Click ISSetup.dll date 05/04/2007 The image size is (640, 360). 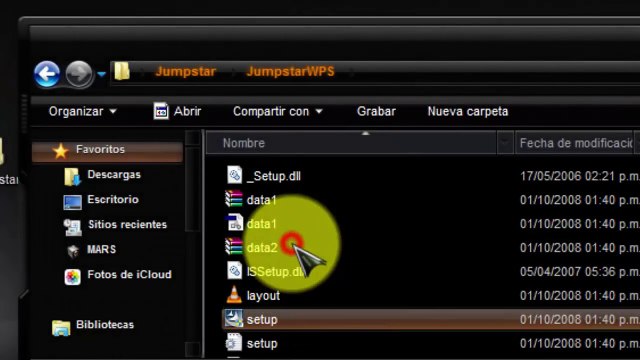coord(580,272)
